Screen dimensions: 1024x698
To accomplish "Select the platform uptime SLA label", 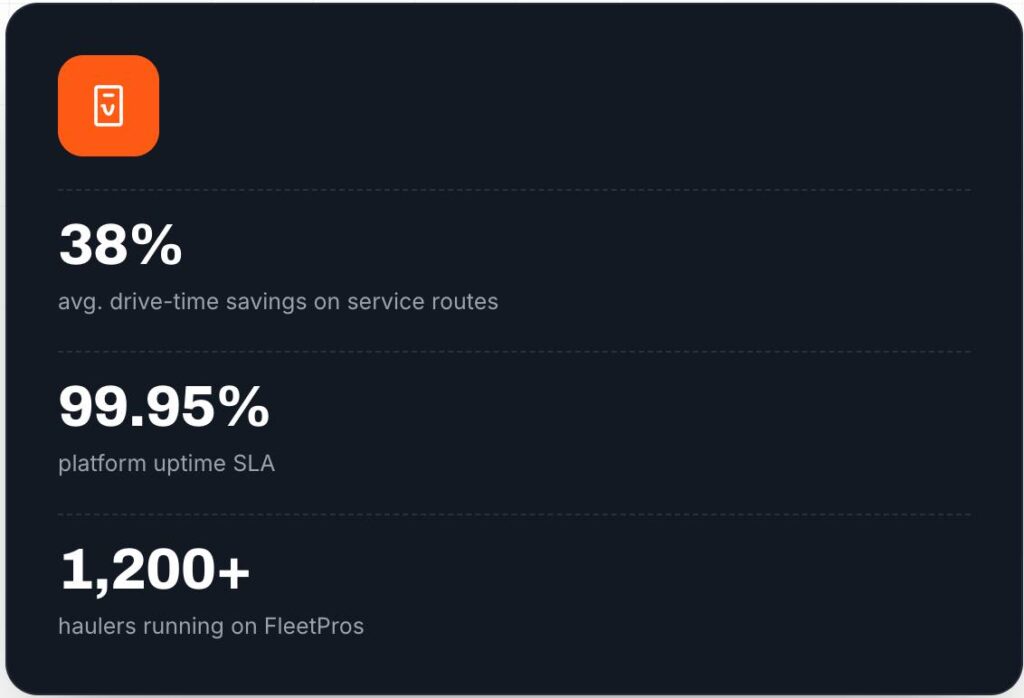I will [167, 464].
